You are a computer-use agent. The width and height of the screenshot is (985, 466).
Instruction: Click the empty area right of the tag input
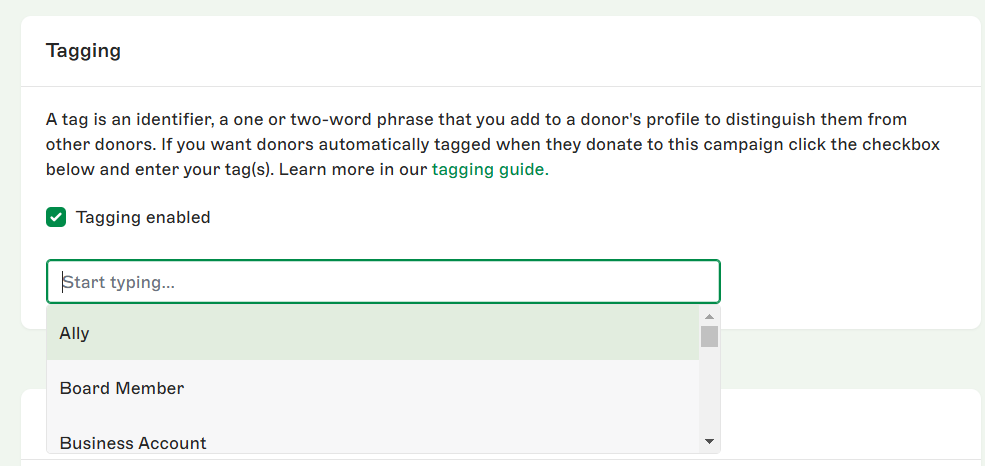click(x=850, y=282)
